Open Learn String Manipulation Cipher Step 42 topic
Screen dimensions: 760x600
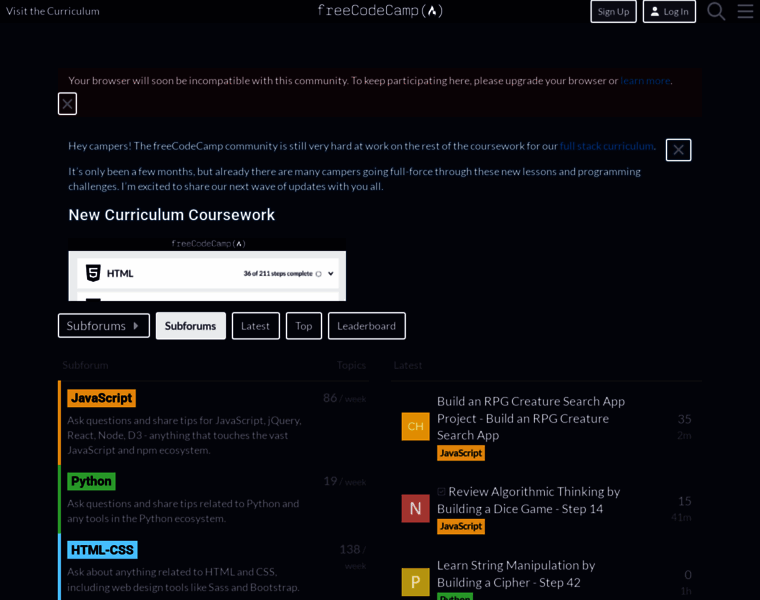pyautogui.click(x=516, y=574)
